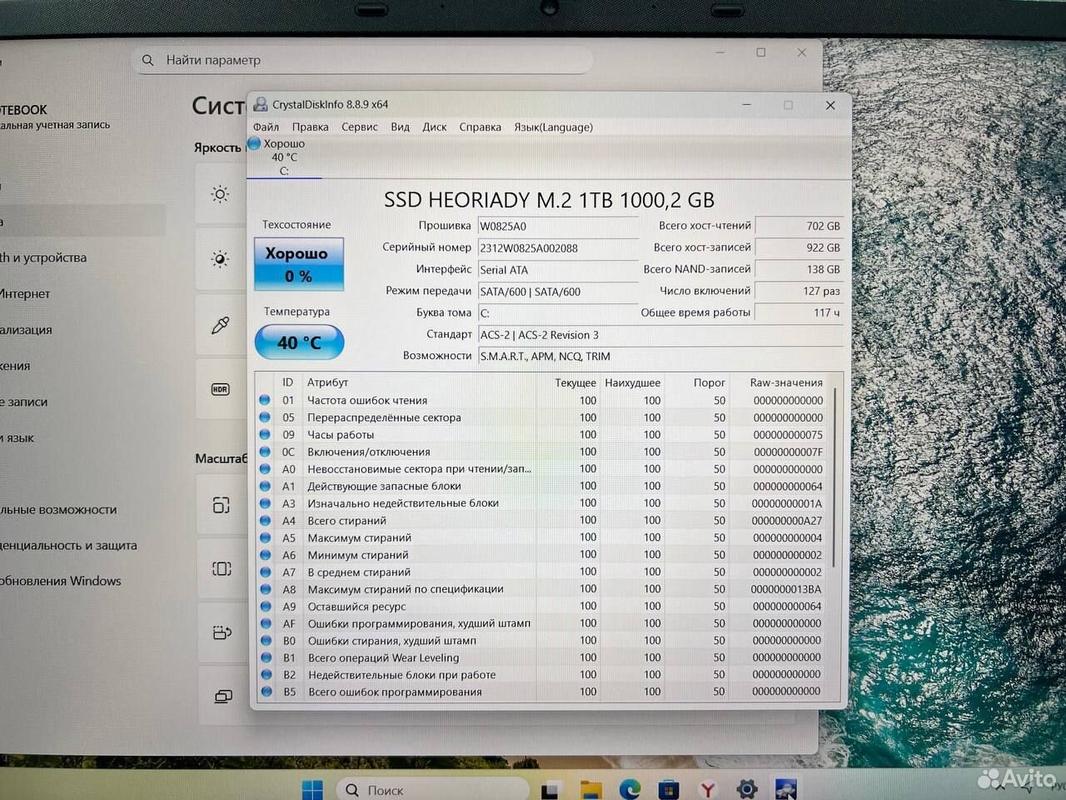
Task: Open the Файл menu in CrystalDiskInfo
Action: click(x=266, y=127)
